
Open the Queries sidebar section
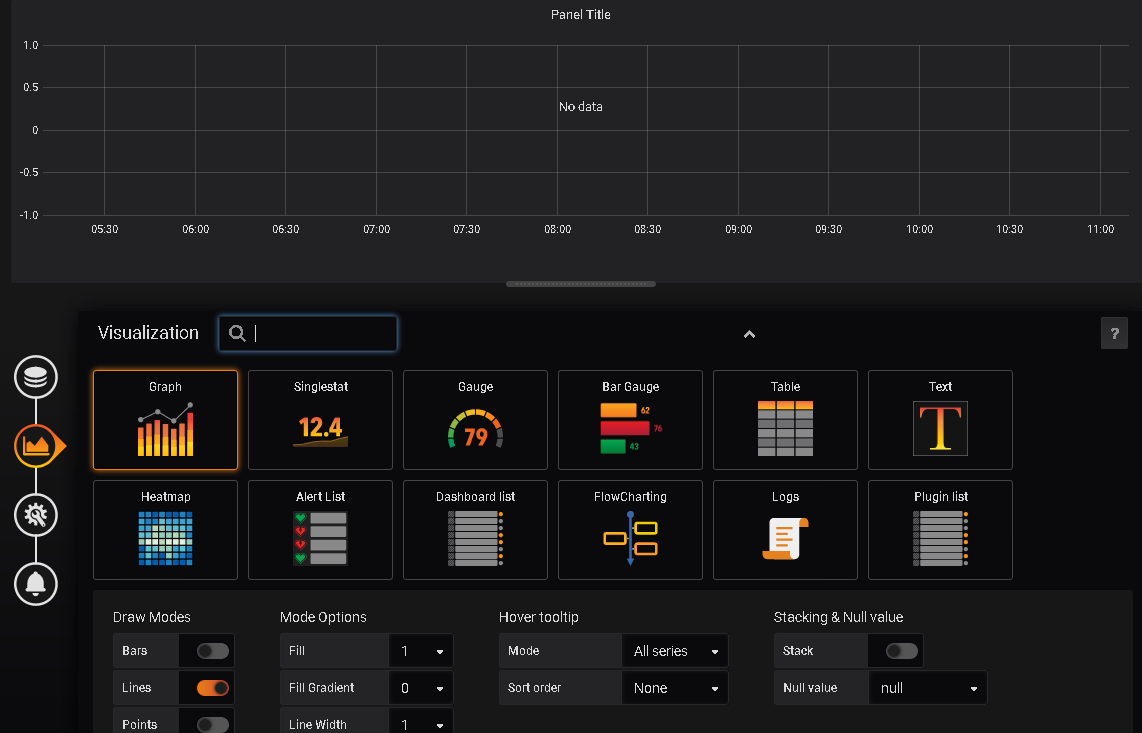36,377
